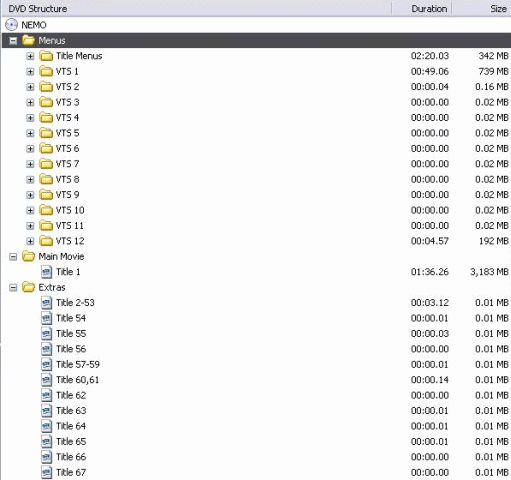Viewport: 511px width, 480px height.
Task: Click the VTS 5 folder icon
Action: (x=46, y=133)
